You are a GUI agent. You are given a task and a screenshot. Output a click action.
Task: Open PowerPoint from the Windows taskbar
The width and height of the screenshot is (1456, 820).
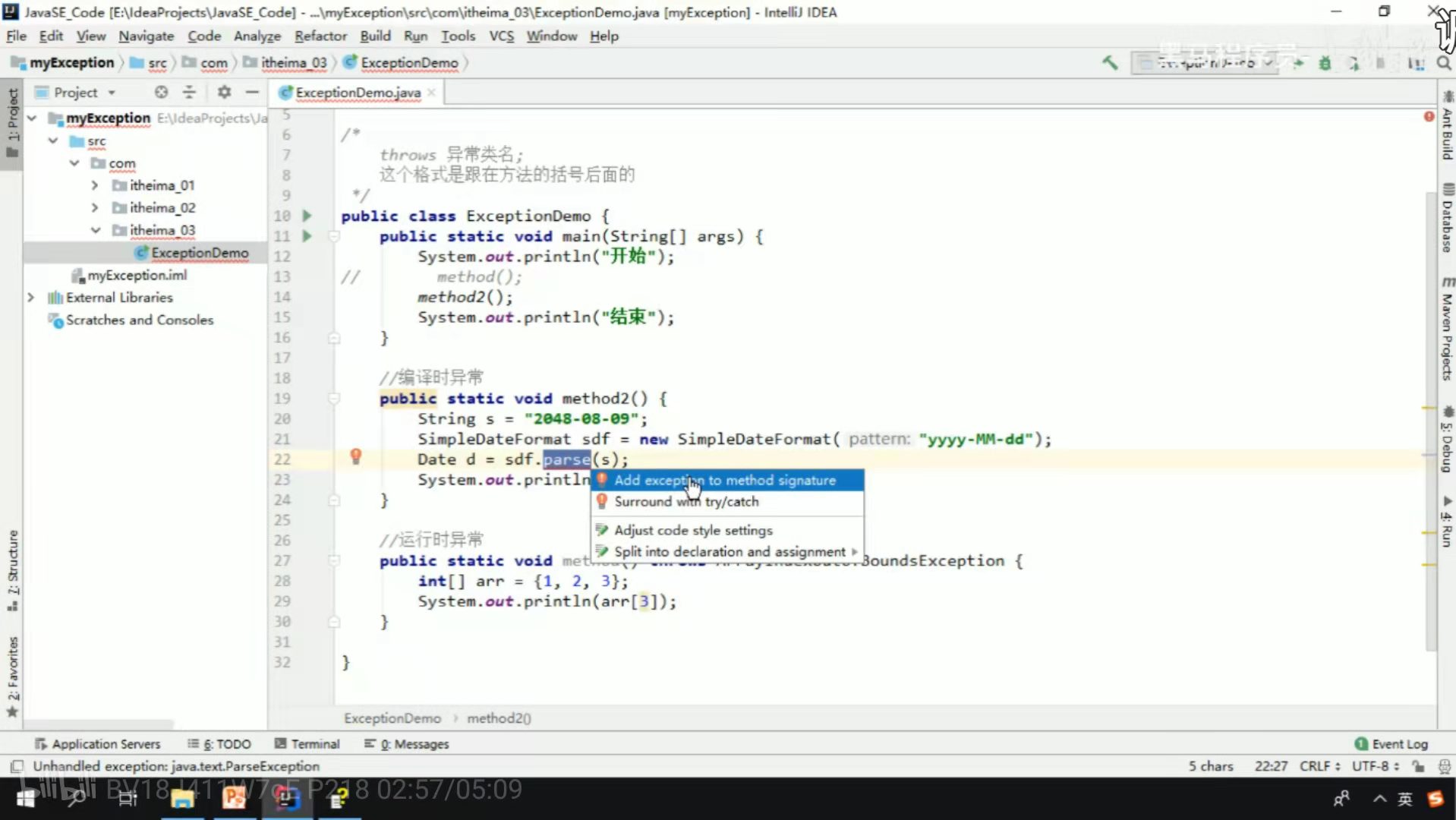coord(234,797)
